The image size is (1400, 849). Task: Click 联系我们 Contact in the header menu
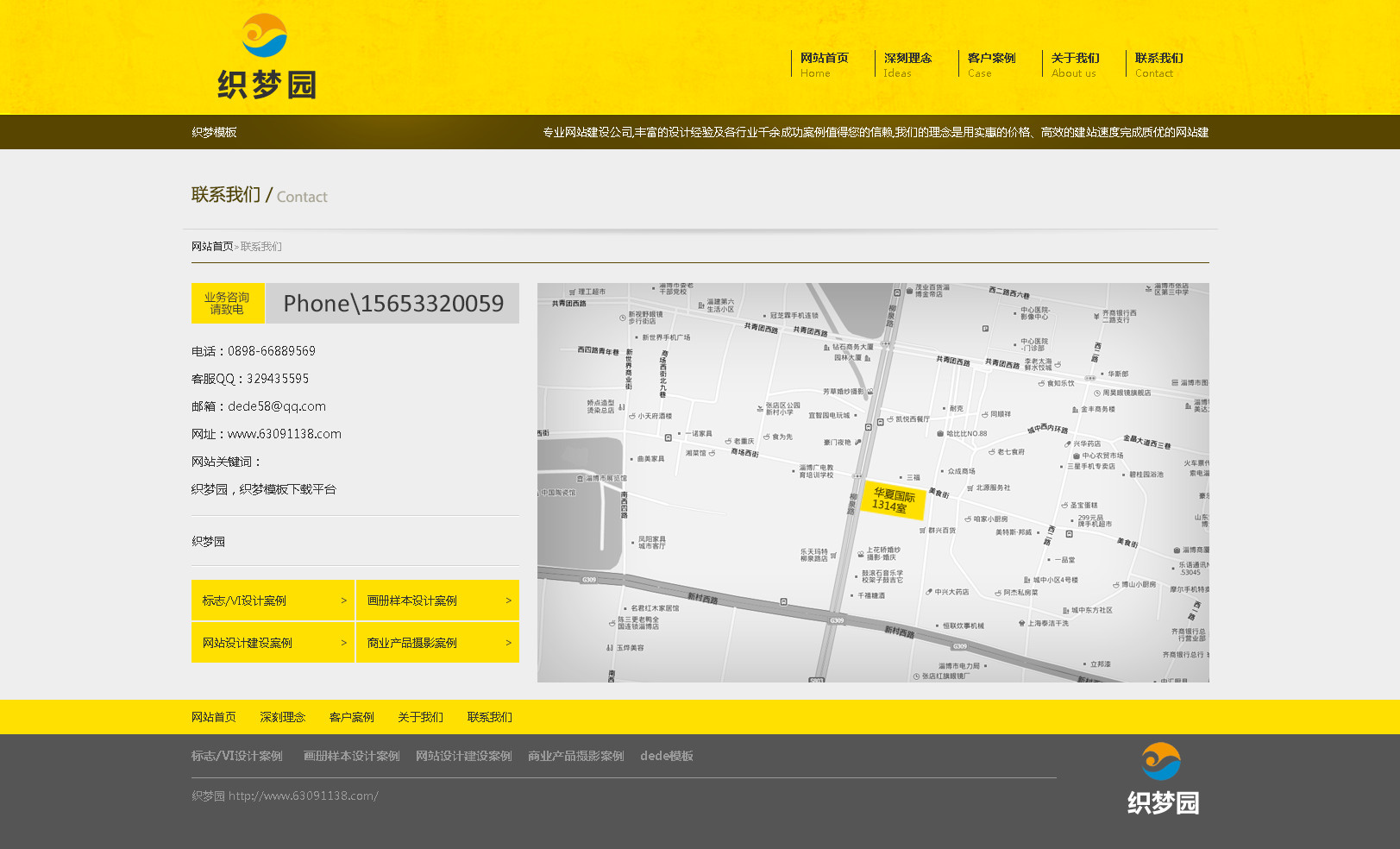1158,64
